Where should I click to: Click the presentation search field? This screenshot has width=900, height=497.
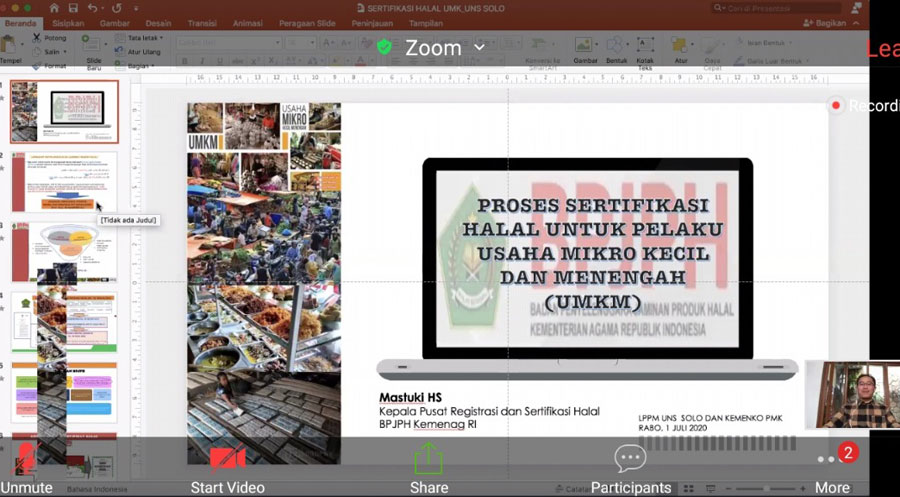(776, 8)
